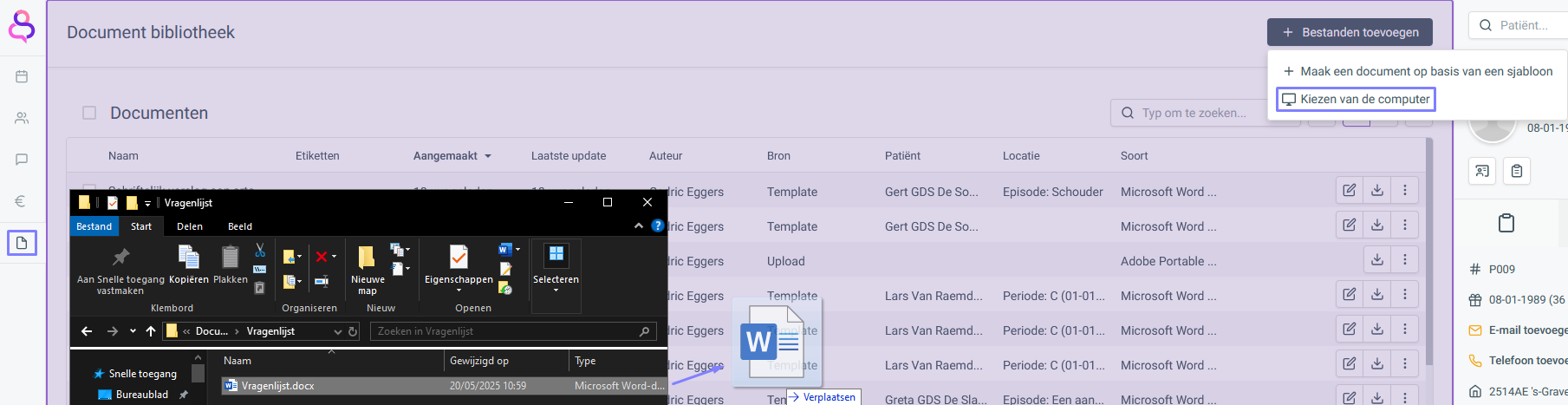Download the Adobe Portable document
The width and height of the screenshot is (1568, 405).
pyautogui.click(x=1377, y=260)
